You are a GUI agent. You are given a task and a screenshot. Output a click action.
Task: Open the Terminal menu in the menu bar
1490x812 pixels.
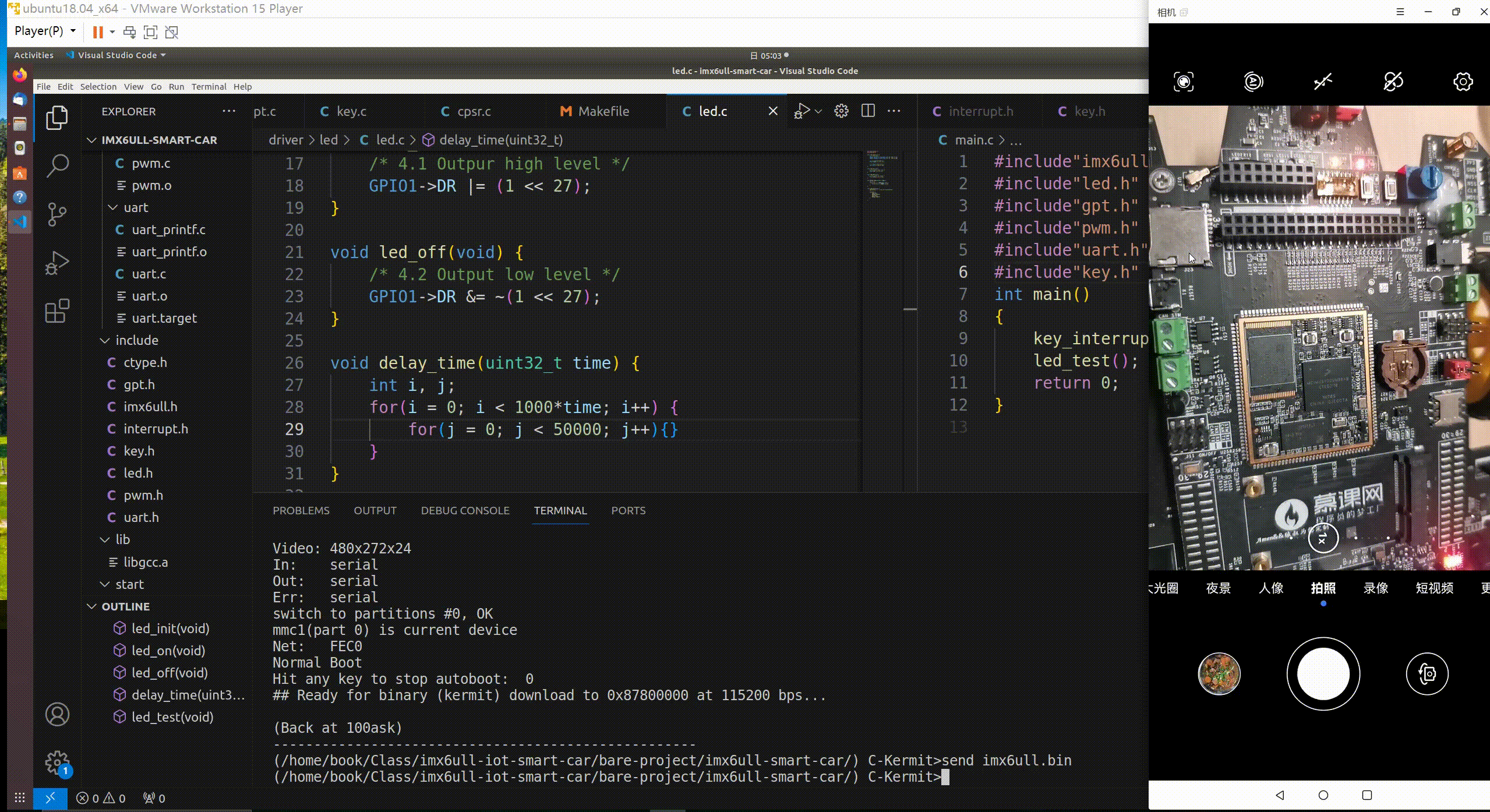209,86
